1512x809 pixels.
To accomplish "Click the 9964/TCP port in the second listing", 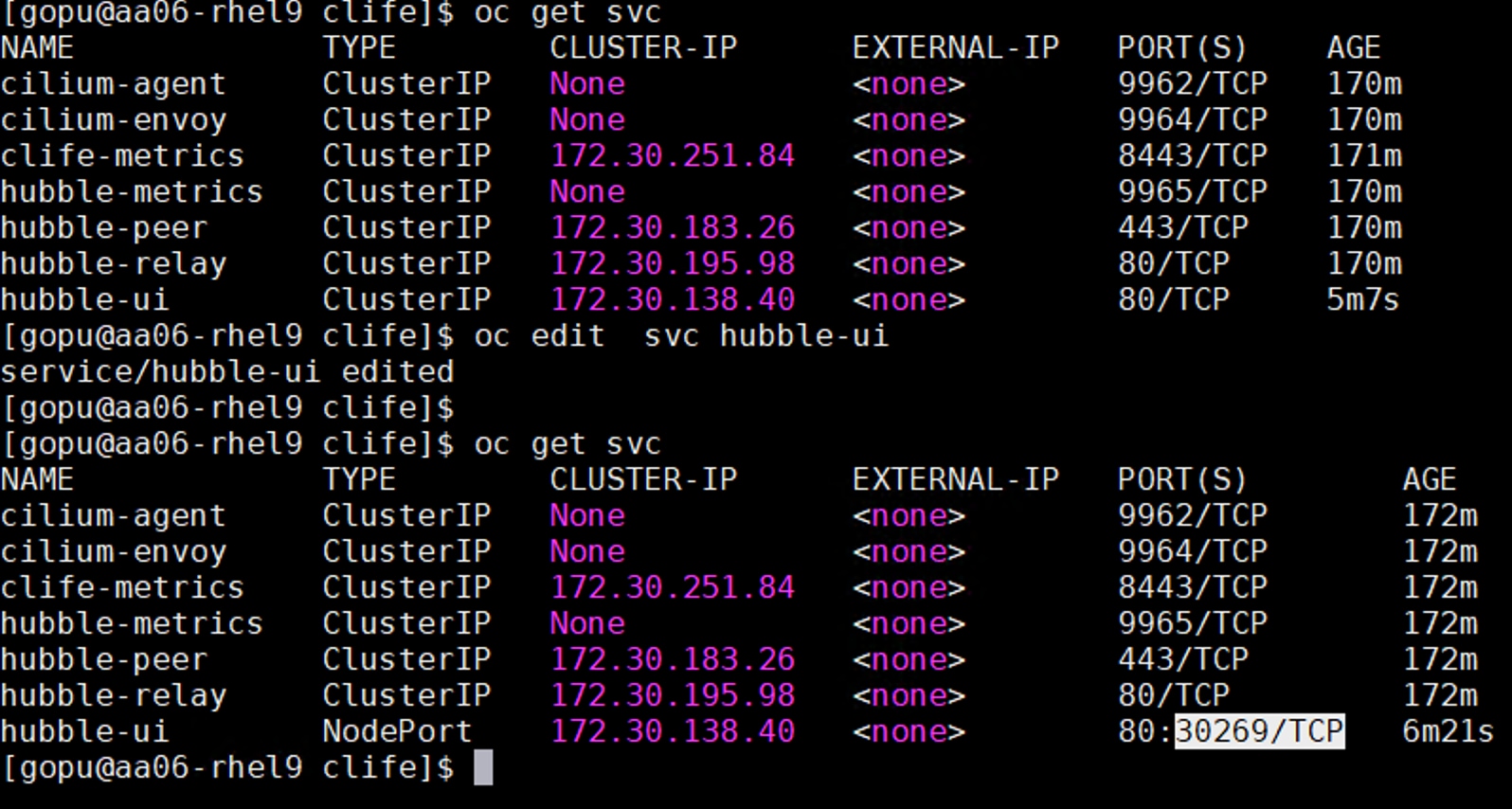I will point(1192,551).
